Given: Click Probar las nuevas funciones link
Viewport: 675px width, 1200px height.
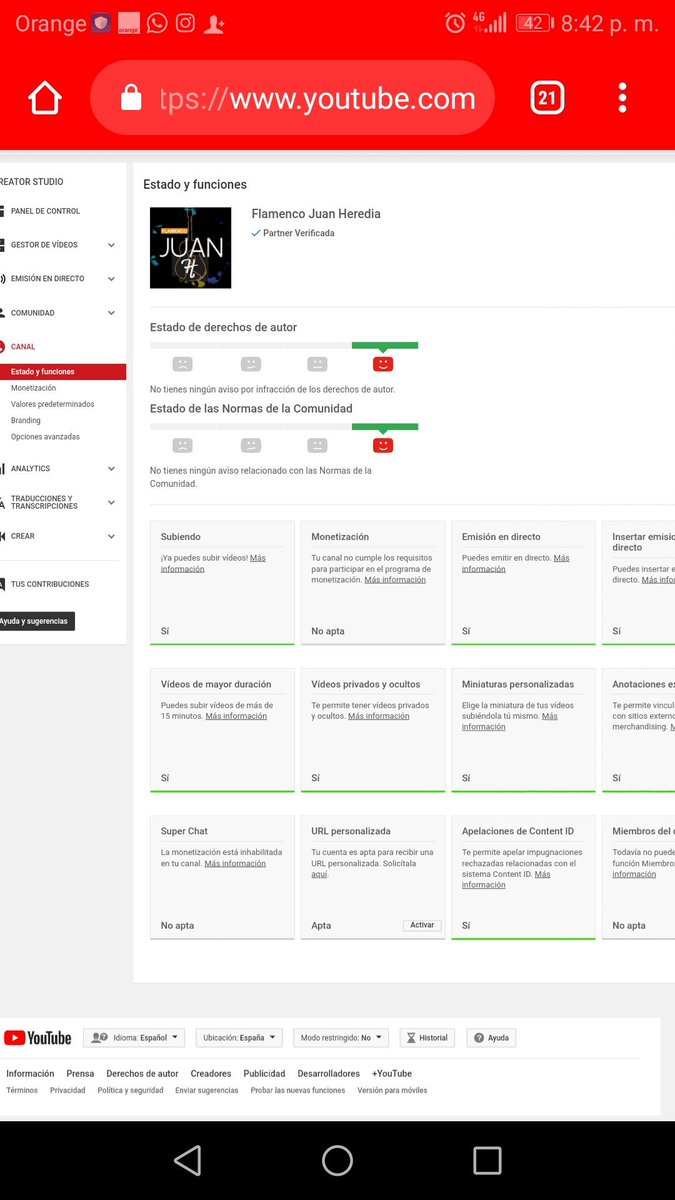Looking at the screenshot, I should click(x=298, y=1090).
